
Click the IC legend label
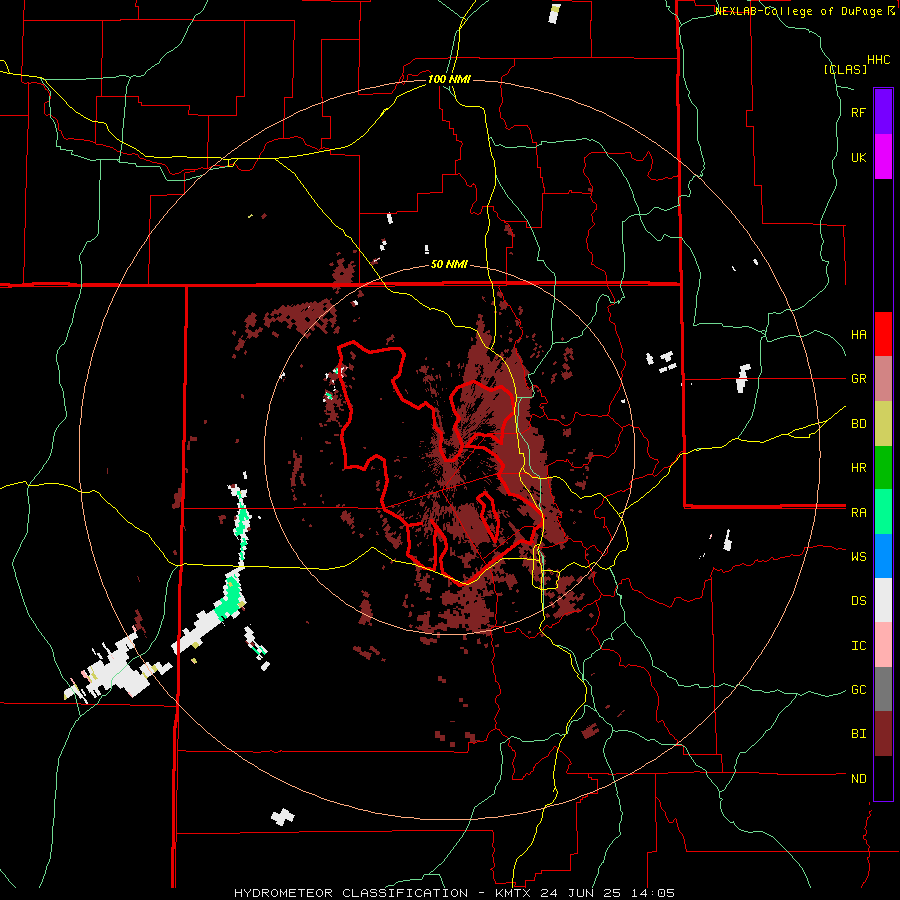coord(858,646)
